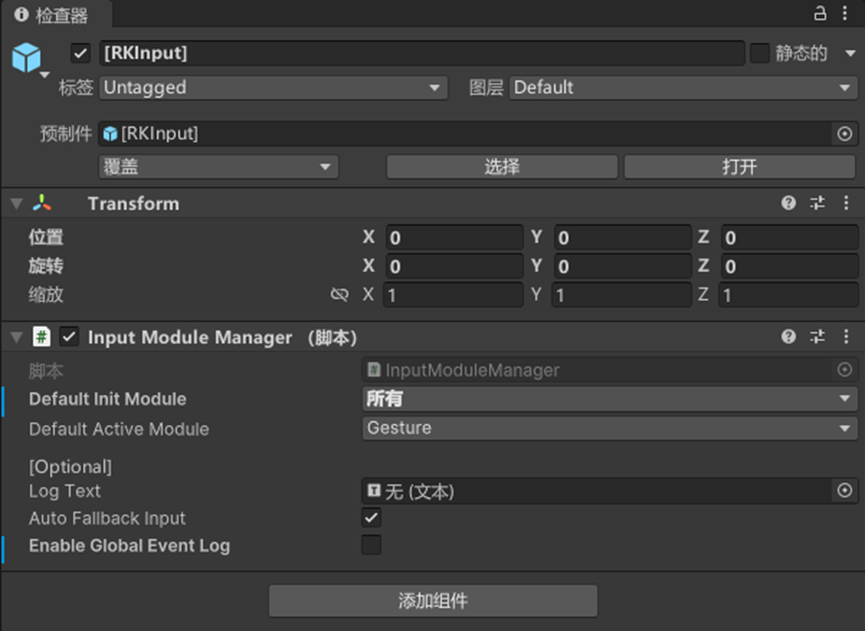Toggle constrained proportions link on scale

339,295
